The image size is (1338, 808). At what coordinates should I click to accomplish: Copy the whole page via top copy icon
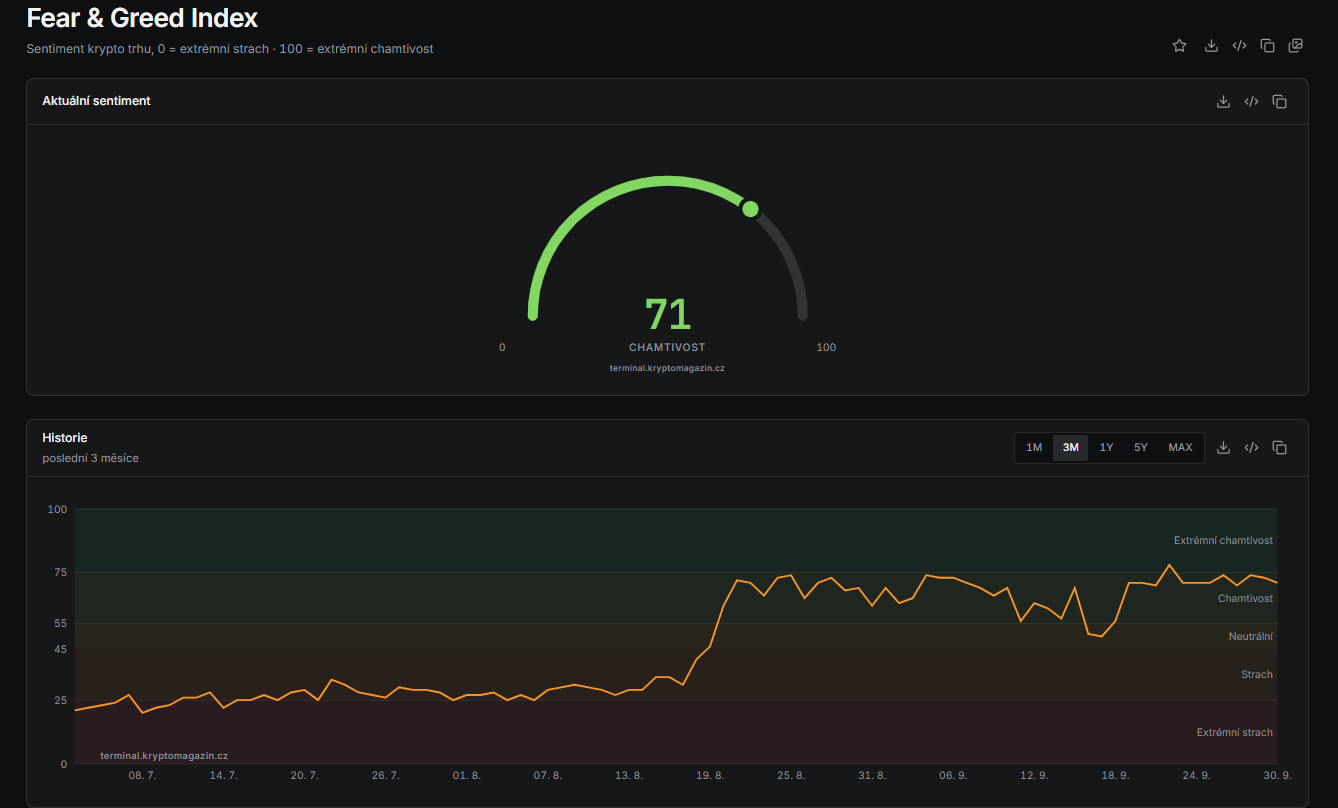coord(1267,45)
